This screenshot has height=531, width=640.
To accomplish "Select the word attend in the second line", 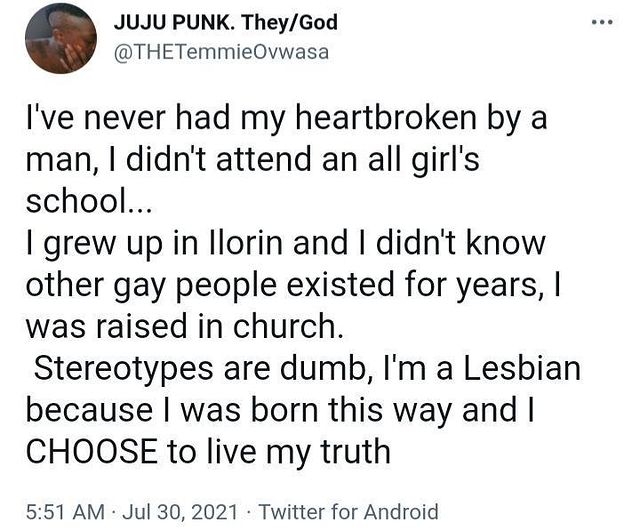I will point(263,159).
